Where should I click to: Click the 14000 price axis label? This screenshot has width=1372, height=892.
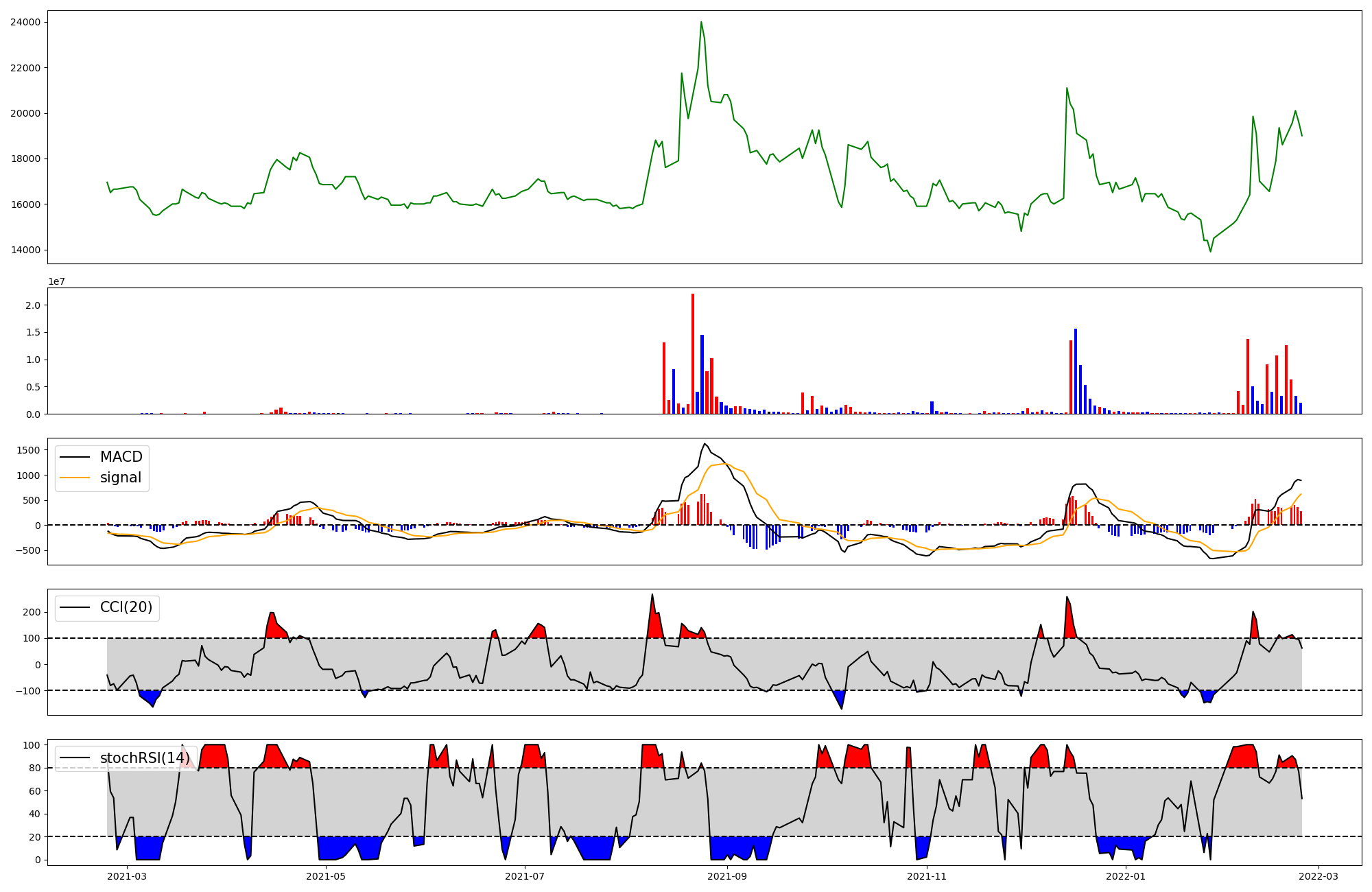click(25, 250)
